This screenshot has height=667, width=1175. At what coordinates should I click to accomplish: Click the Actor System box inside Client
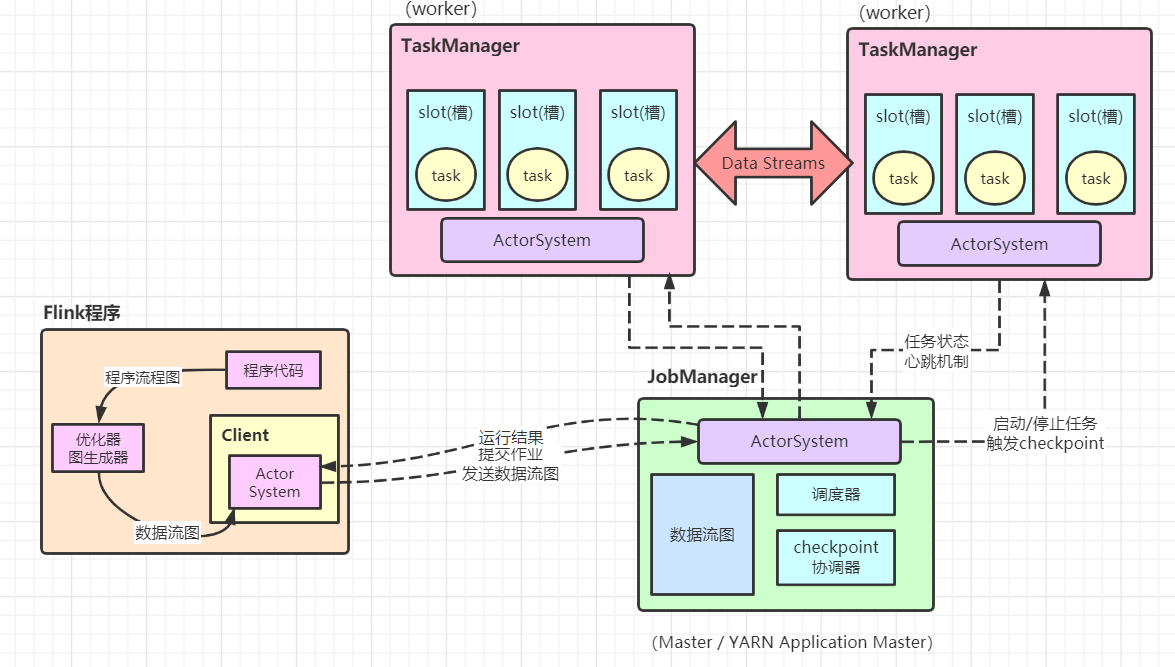275,482
